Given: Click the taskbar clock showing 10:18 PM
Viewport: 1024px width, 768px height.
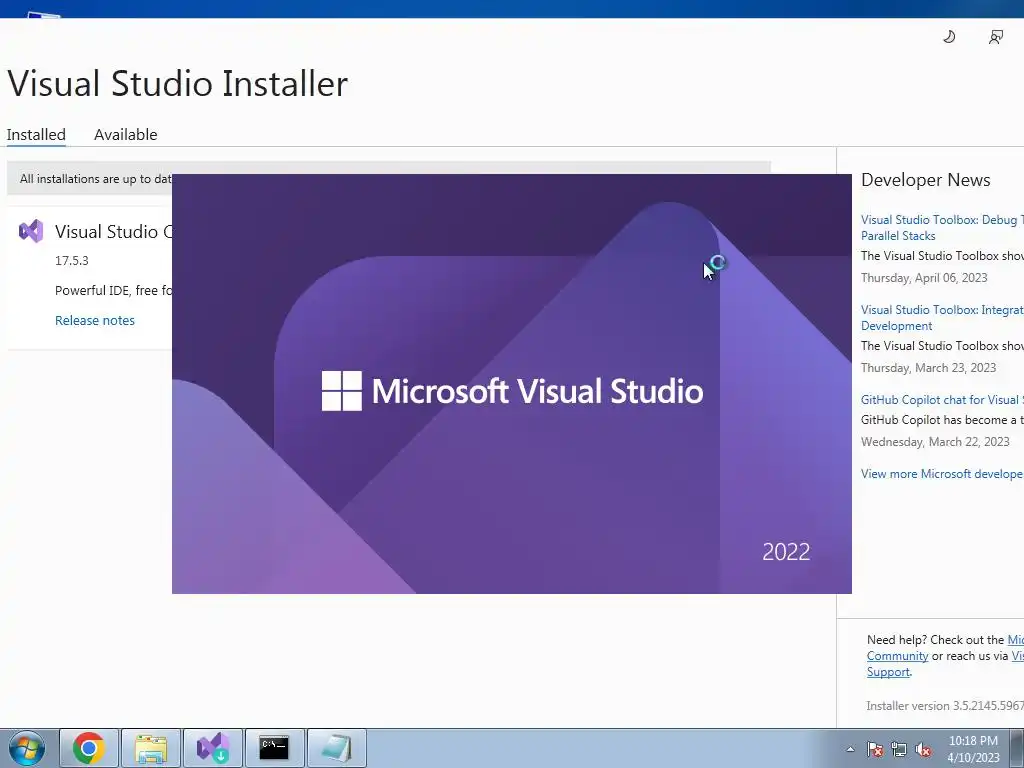Looking at the screenshot, I should click(x=973, y=749).
